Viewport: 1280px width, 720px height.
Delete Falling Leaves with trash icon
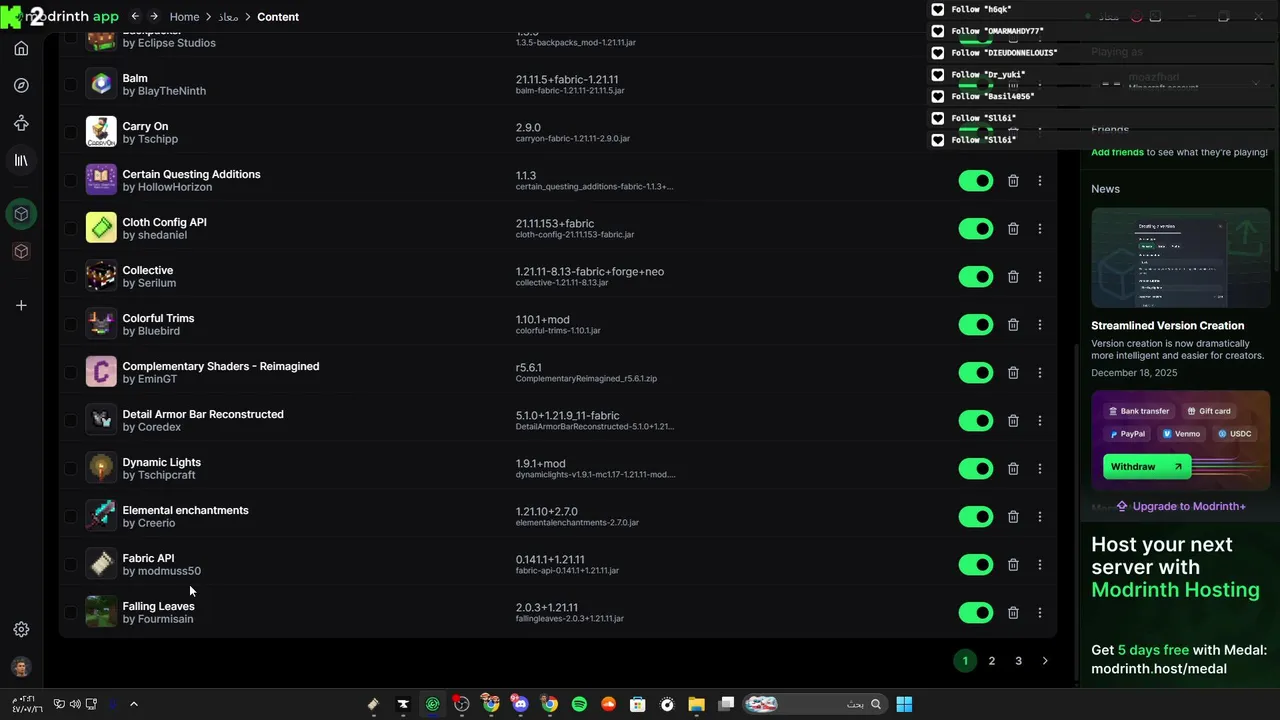(x=1013, y=612)
